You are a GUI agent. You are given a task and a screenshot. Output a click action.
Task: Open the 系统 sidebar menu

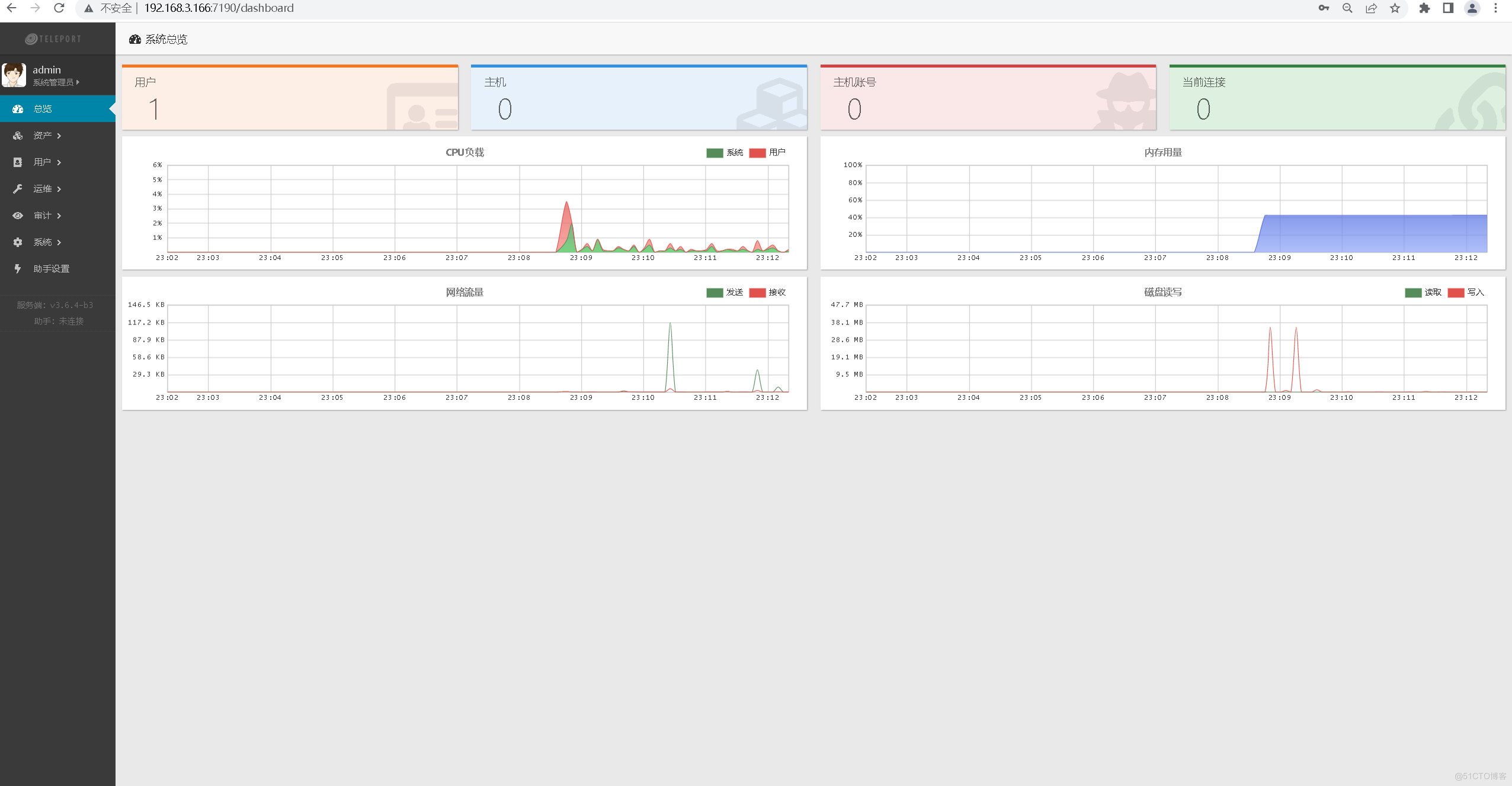tap(57, 242)
